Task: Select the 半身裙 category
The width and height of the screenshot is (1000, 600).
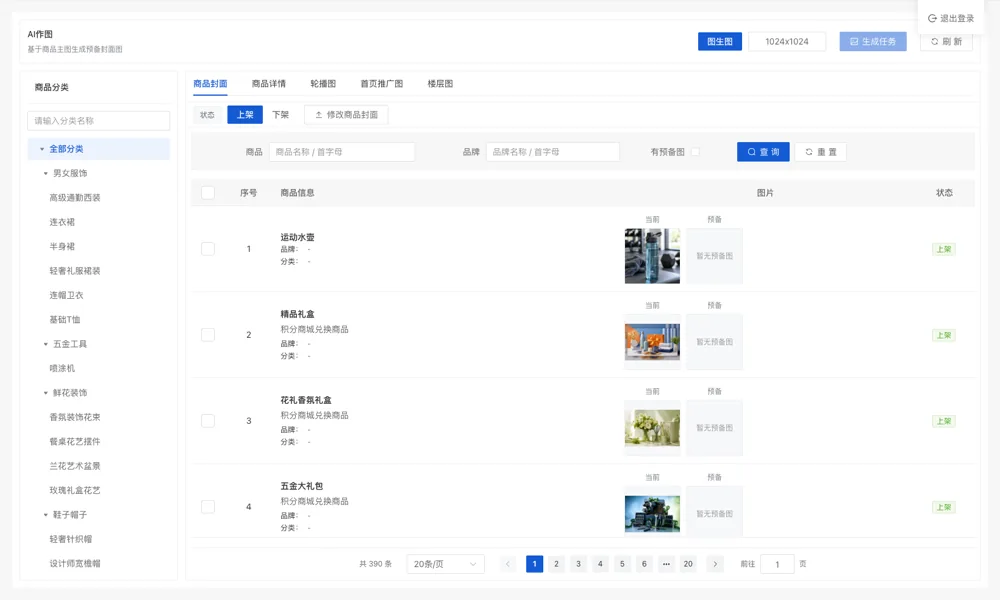Action: point(62,246)
